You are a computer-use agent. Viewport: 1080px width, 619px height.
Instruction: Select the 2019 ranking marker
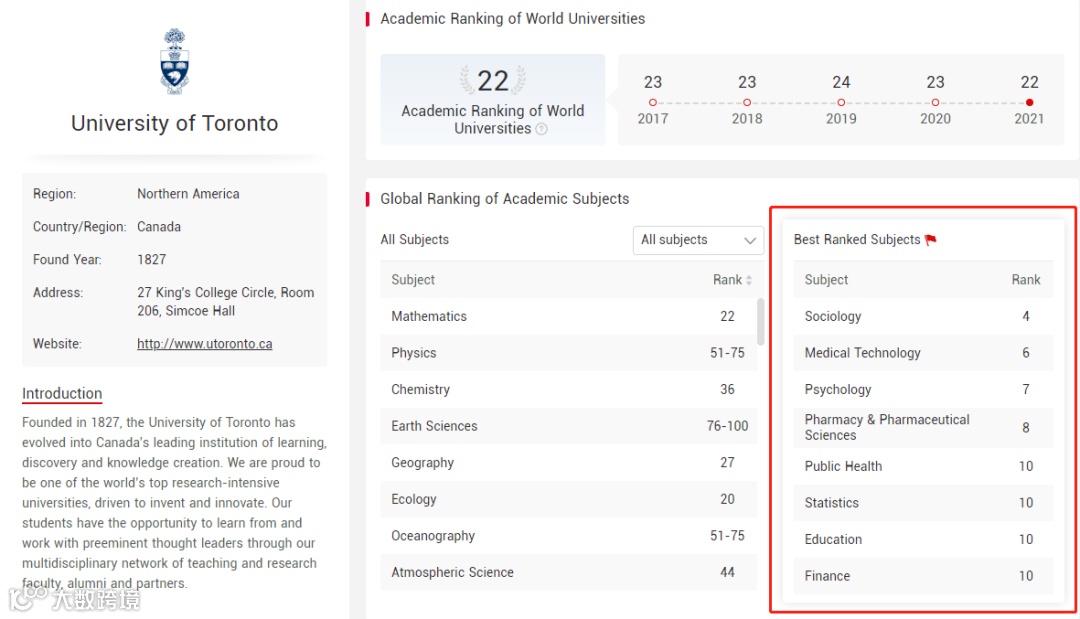pyautogui.click(x=841, y=103)
